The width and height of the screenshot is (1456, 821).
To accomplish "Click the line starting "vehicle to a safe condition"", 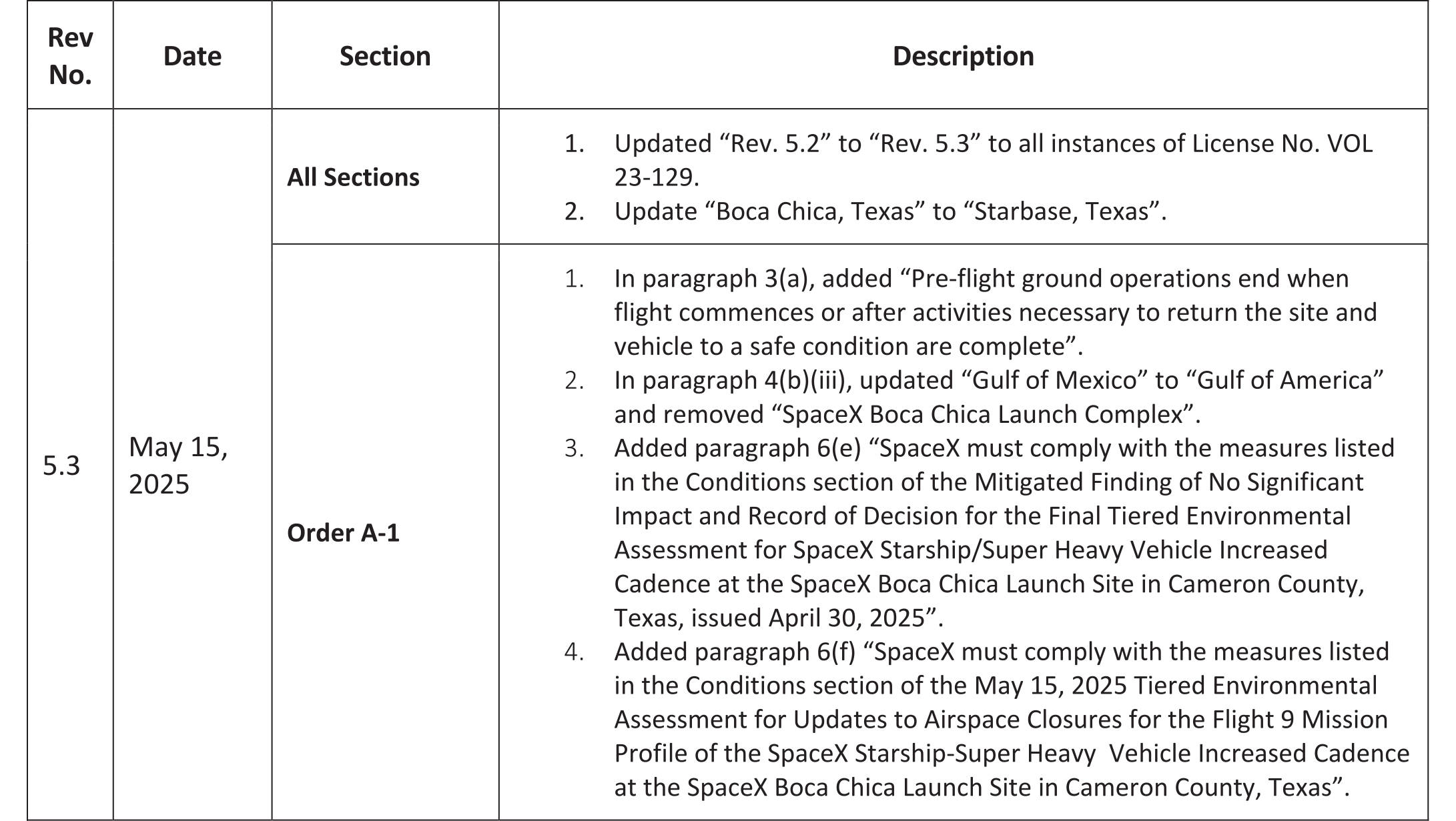I will click(x=847, y=347).
